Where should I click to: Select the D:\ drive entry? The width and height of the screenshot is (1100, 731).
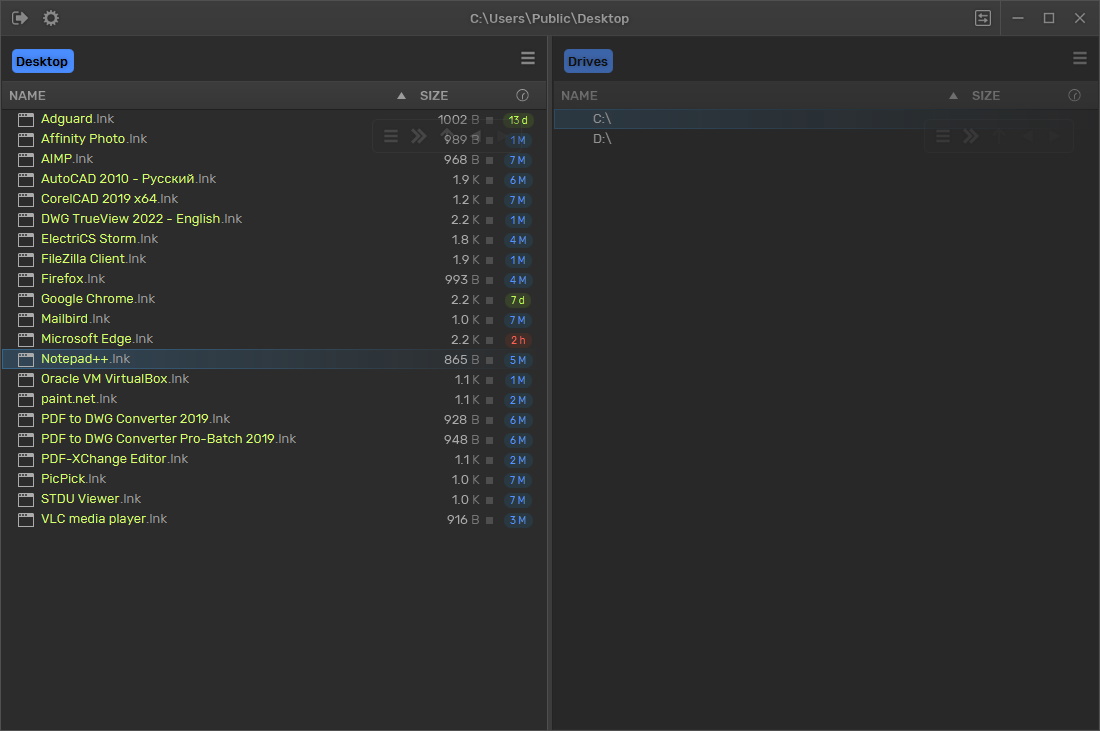(x=602, y=139)
